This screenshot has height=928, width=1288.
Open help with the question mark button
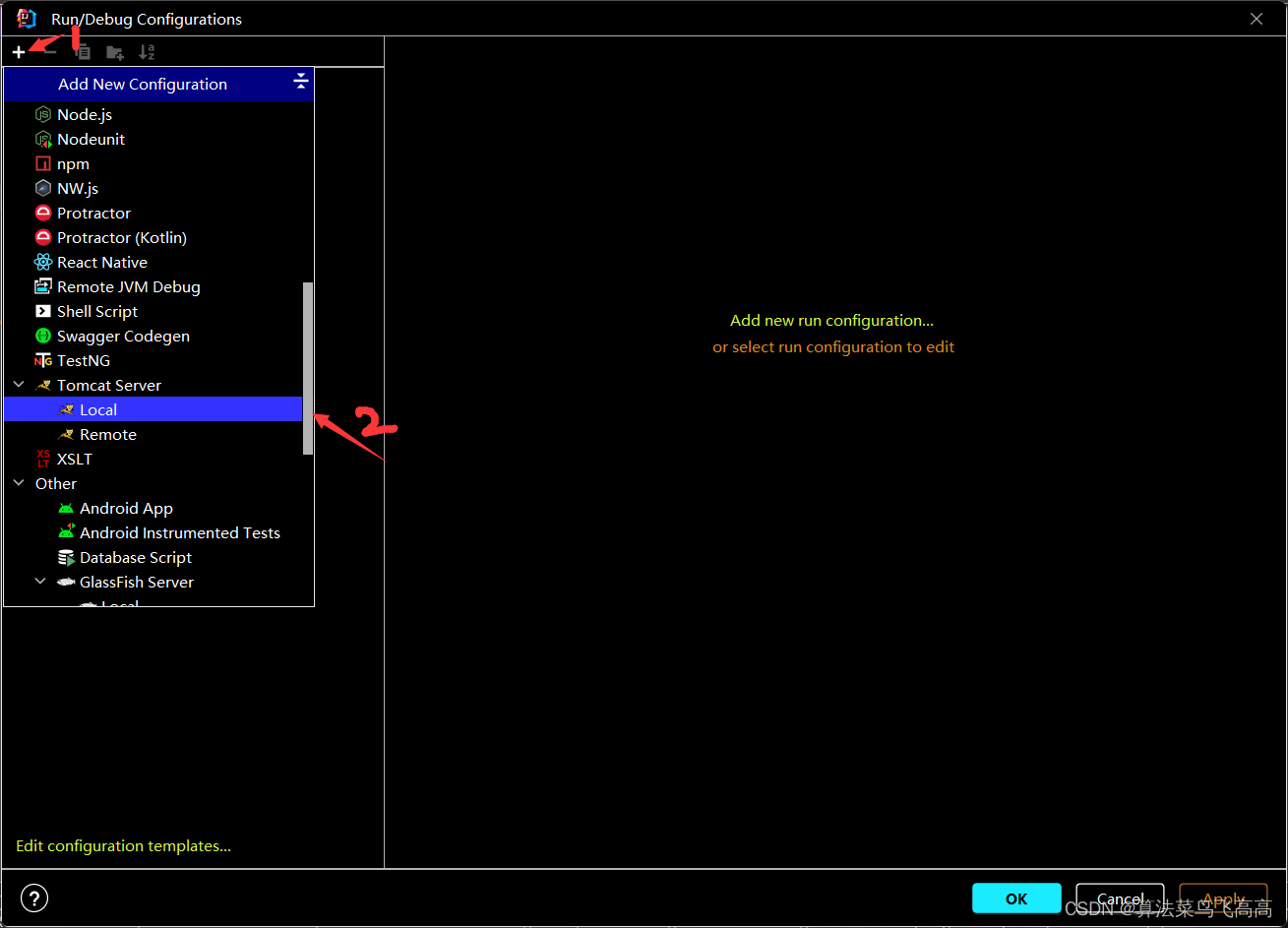34,897
